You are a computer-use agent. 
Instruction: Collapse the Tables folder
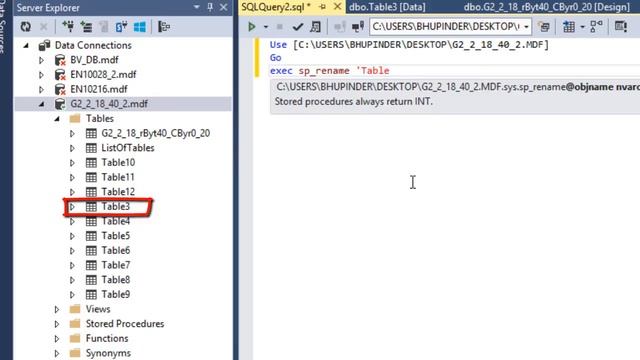pos(57,119)
